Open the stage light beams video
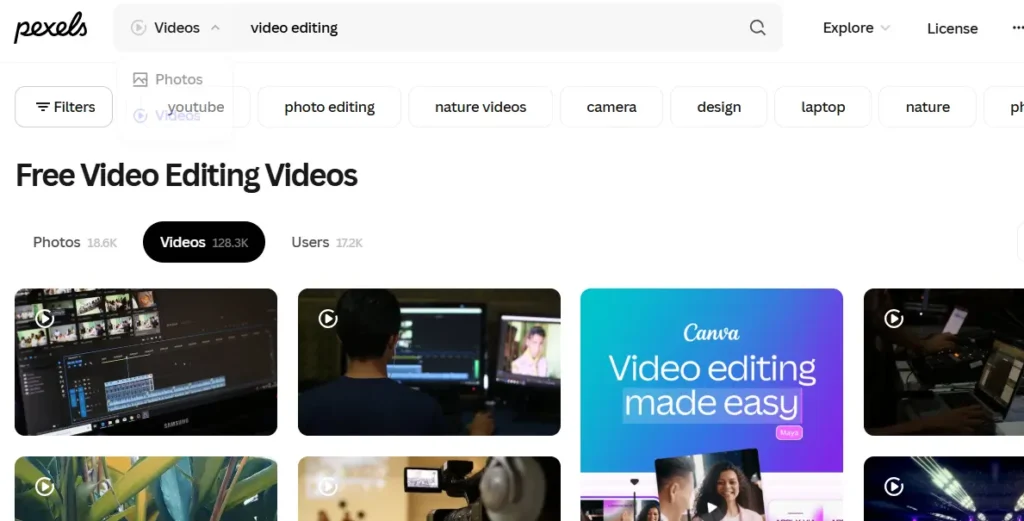1024x521 pixels. click(x=944, y=488)
